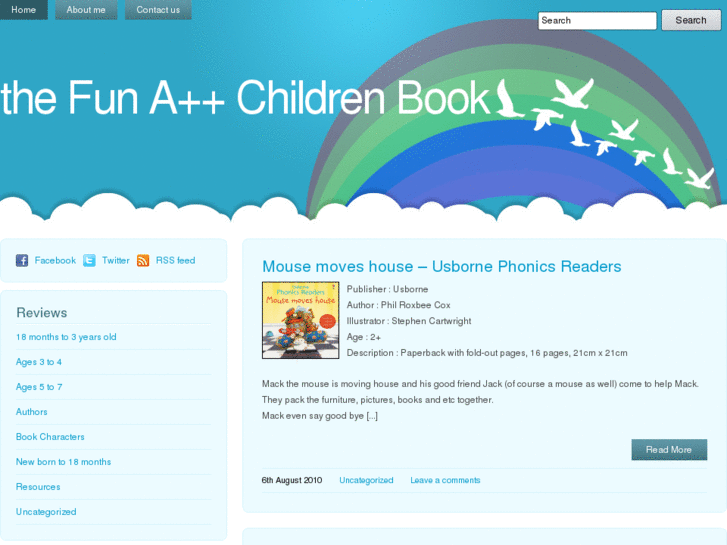Click the 'Publisher : Usborne' line
The width and height of the screenshot is (727, 545).
coord(388,289)
